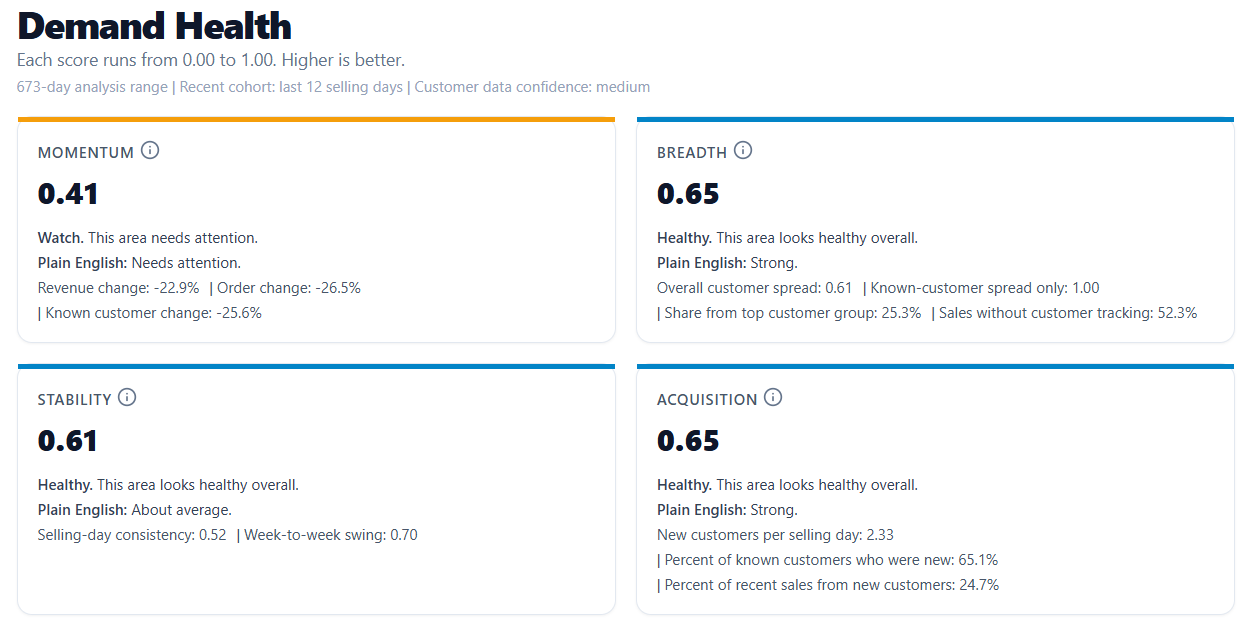The height and width of the screenshot is (628, 1254).
Task: Select the Momentum score 0.41
Action: 68,193
